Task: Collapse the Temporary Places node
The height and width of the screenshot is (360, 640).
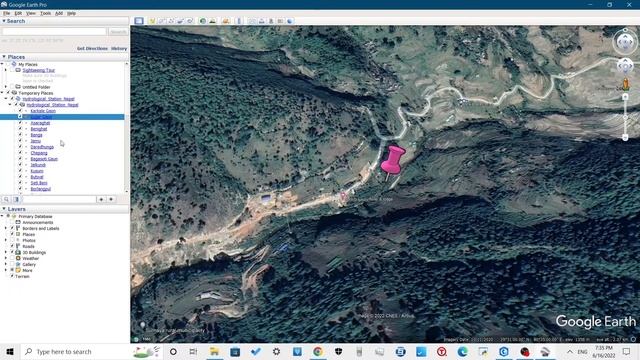Action: [x=2, y=93]
